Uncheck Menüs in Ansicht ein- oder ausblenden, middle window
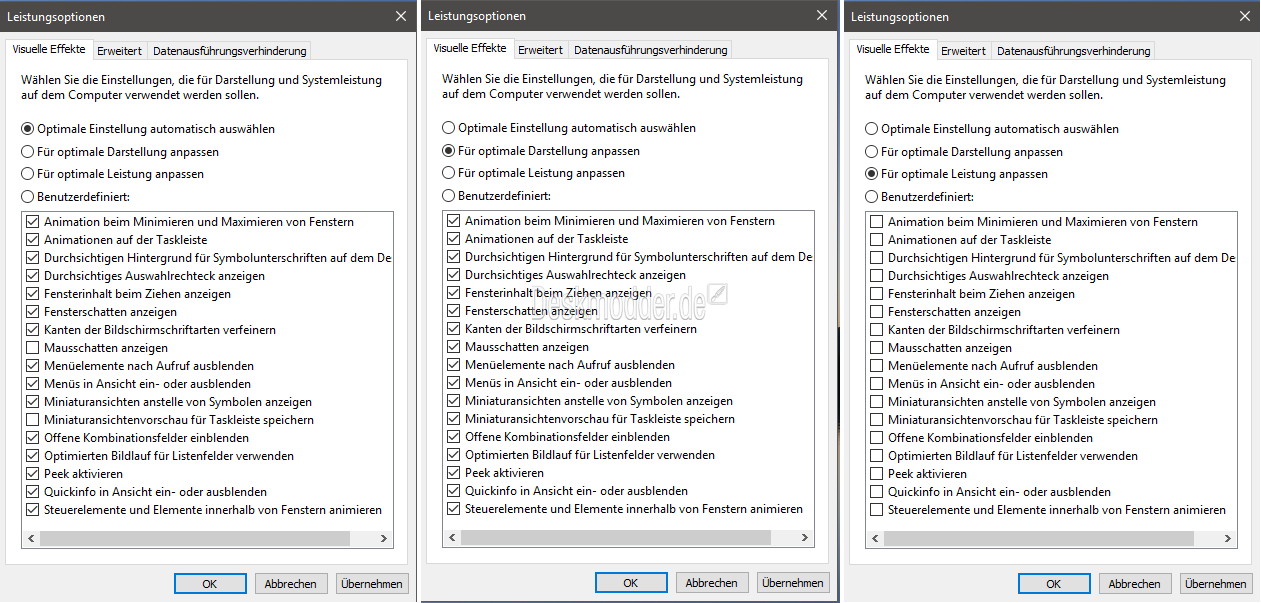The width and height of the screenshot is (1261, 603). [x=454, y=383]
